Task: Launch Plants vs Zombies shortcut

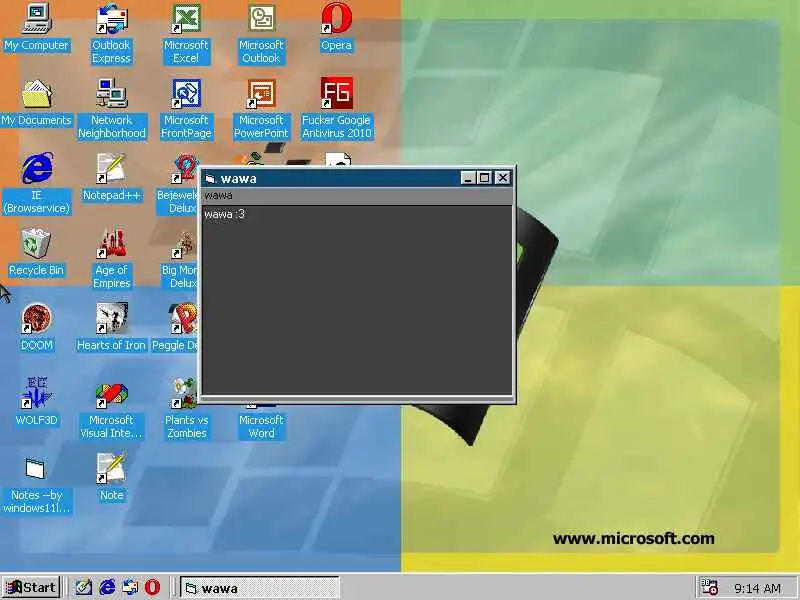Action: tap(185, 406)
